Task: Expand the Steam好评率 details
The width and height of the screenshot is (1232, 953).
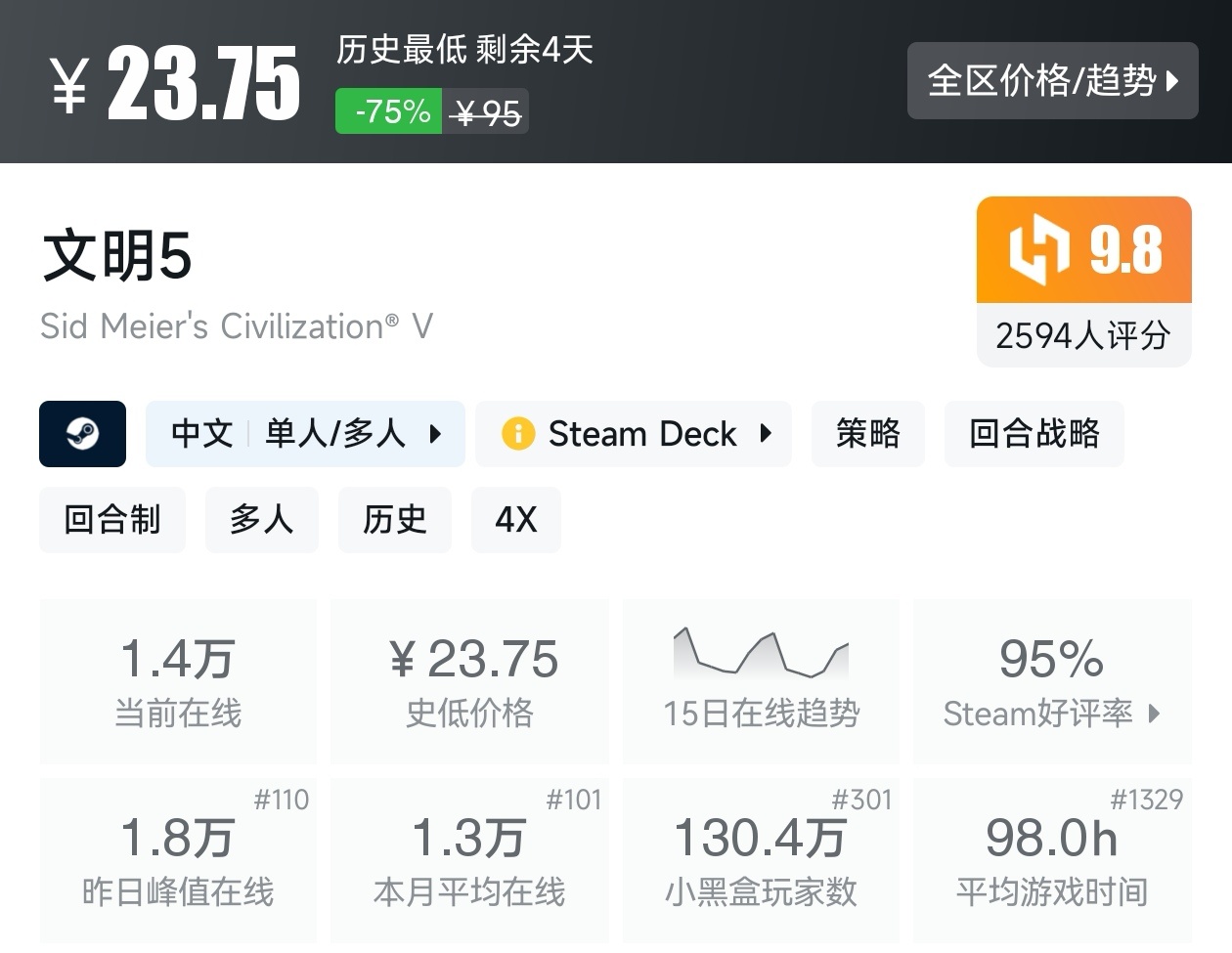Action: pos(1052,714)
